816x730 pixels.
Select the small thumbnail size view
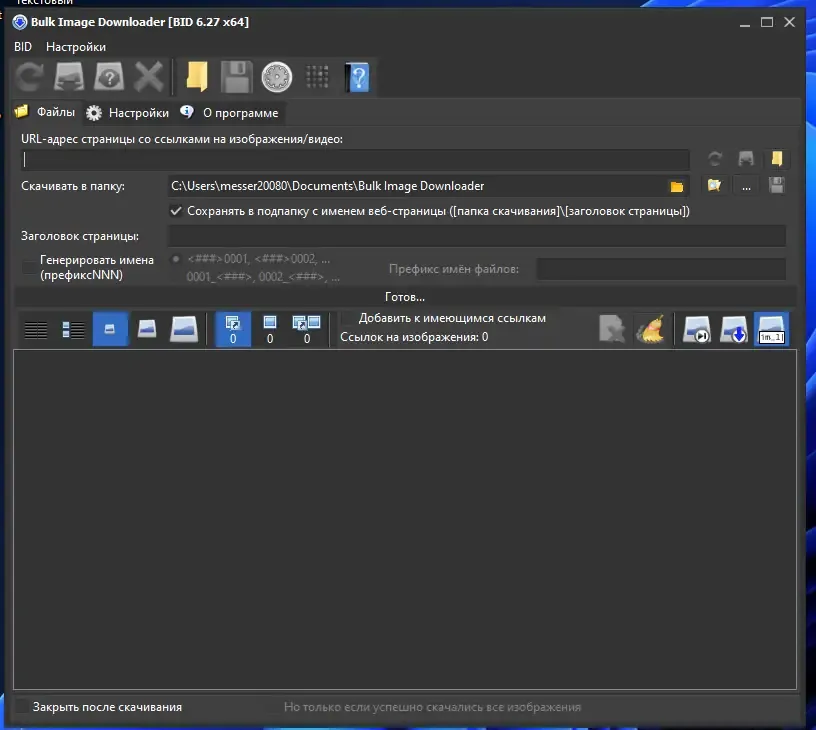click(110, 329)
